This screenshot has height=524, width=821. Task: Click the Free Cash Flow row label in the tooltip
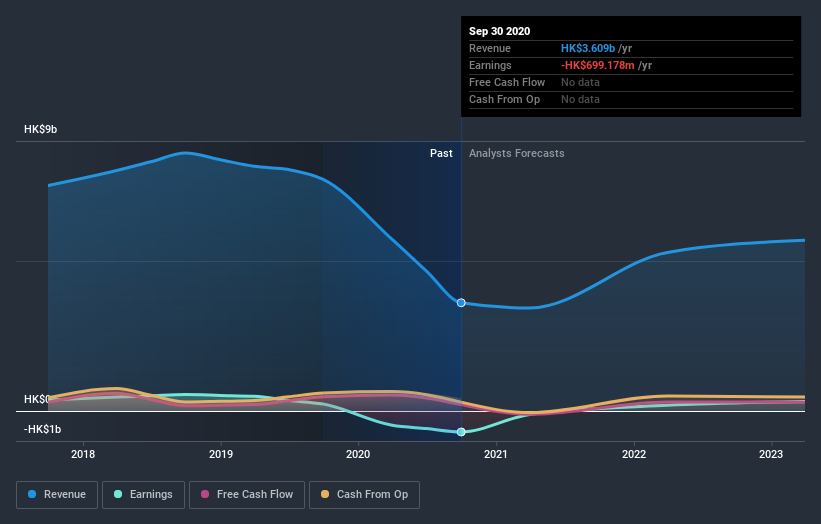tap(507, 82)
